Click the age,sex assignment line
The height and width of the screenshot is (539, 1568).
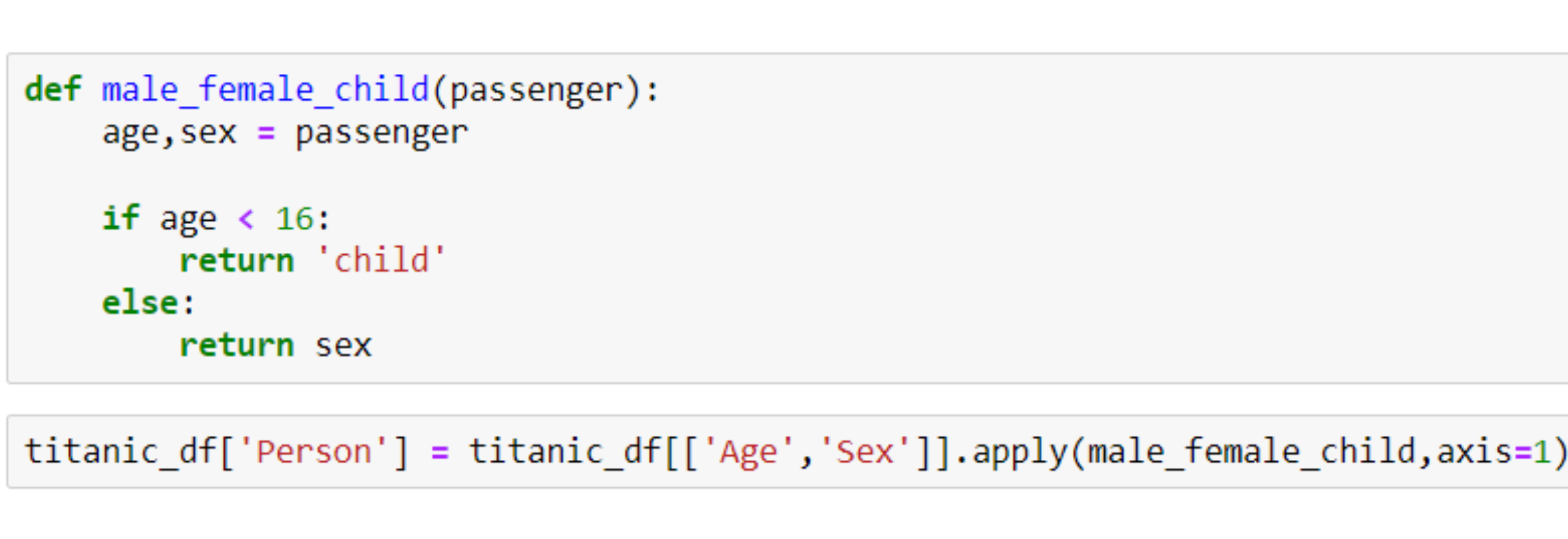(285, 133)
